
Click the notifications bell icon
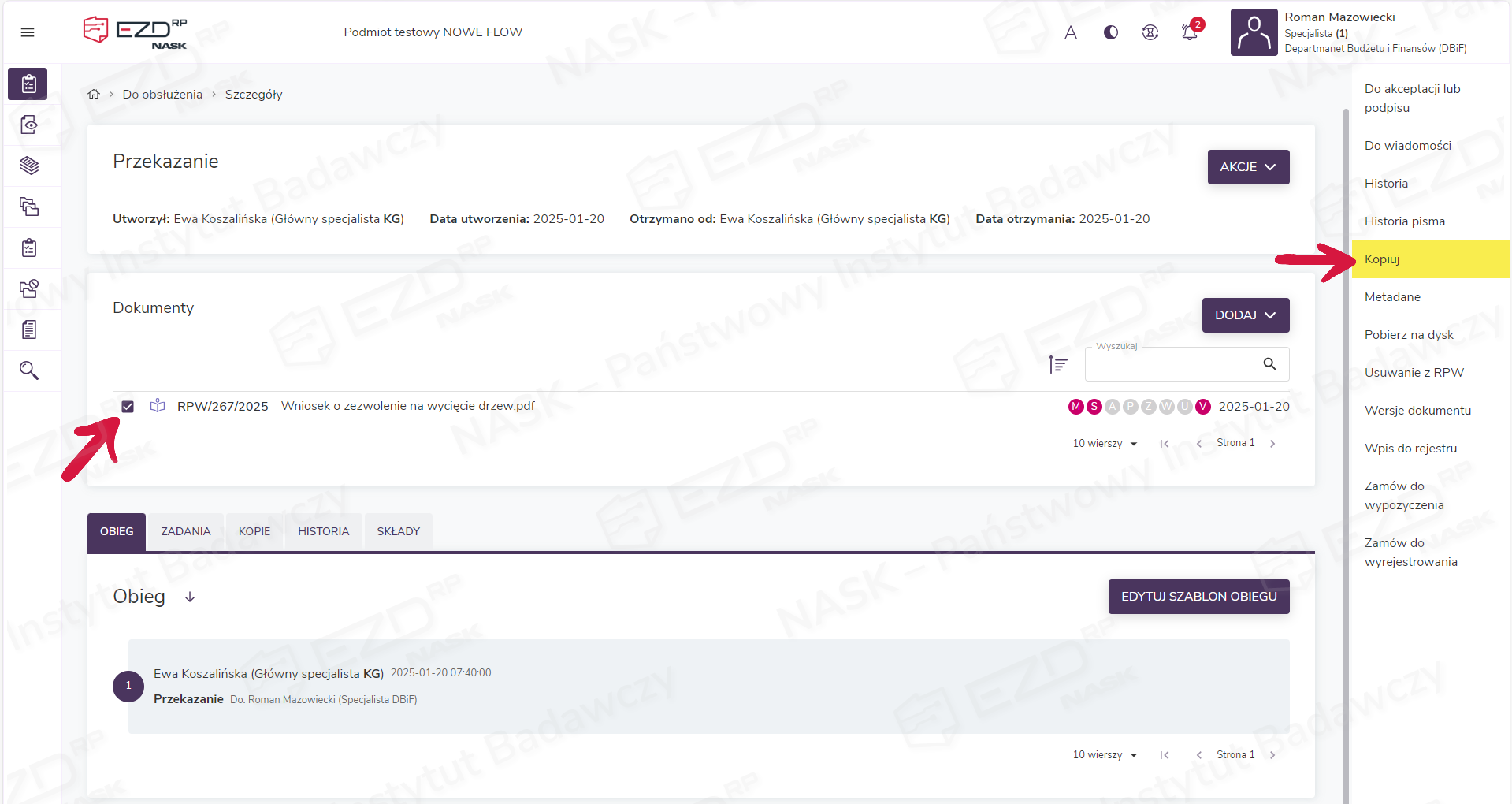(x=1189, y=32)
